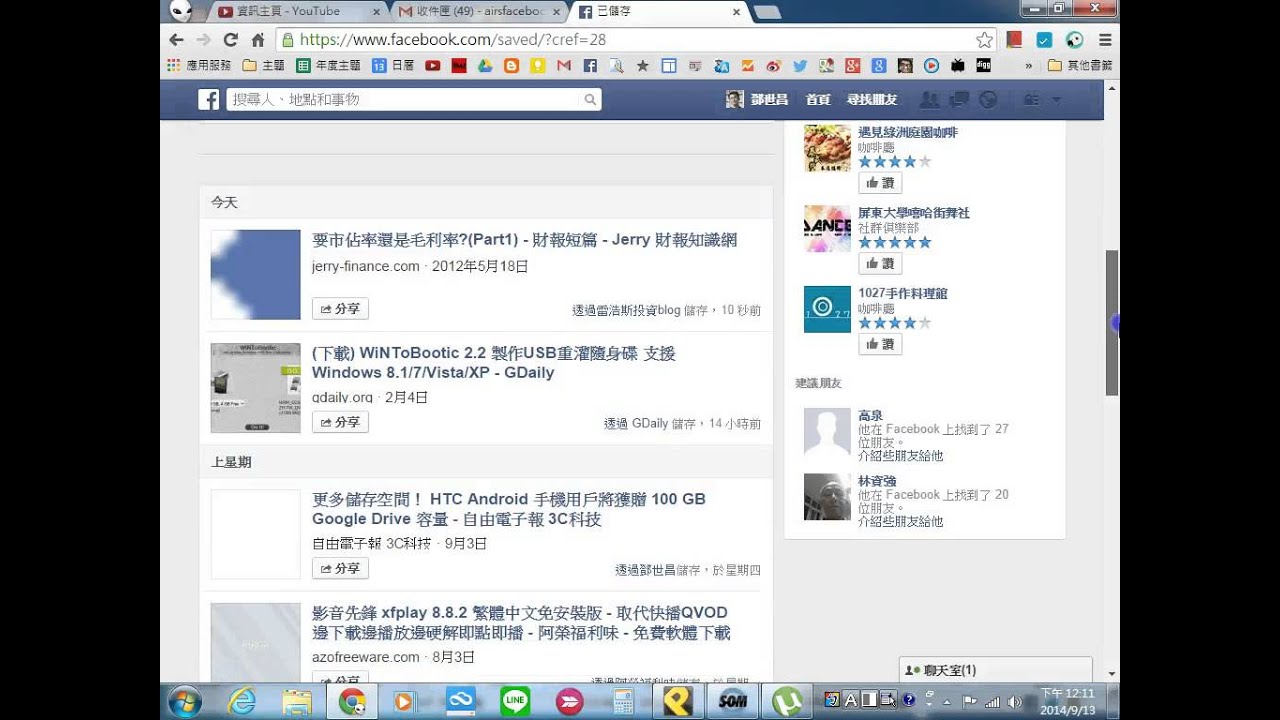Click 首頁 in the Facebook header
Screen dimensions: 1280x720
(x=818, y=100)
